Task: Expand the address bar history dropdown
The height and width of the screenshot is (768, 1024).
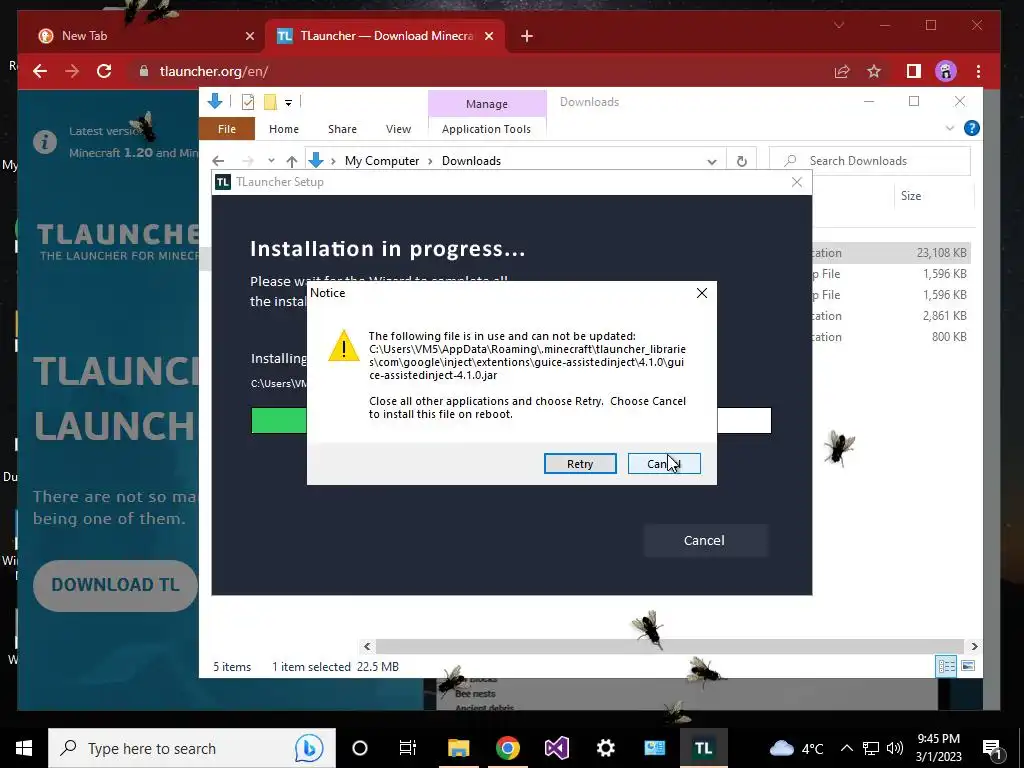Action: point(712,161)
